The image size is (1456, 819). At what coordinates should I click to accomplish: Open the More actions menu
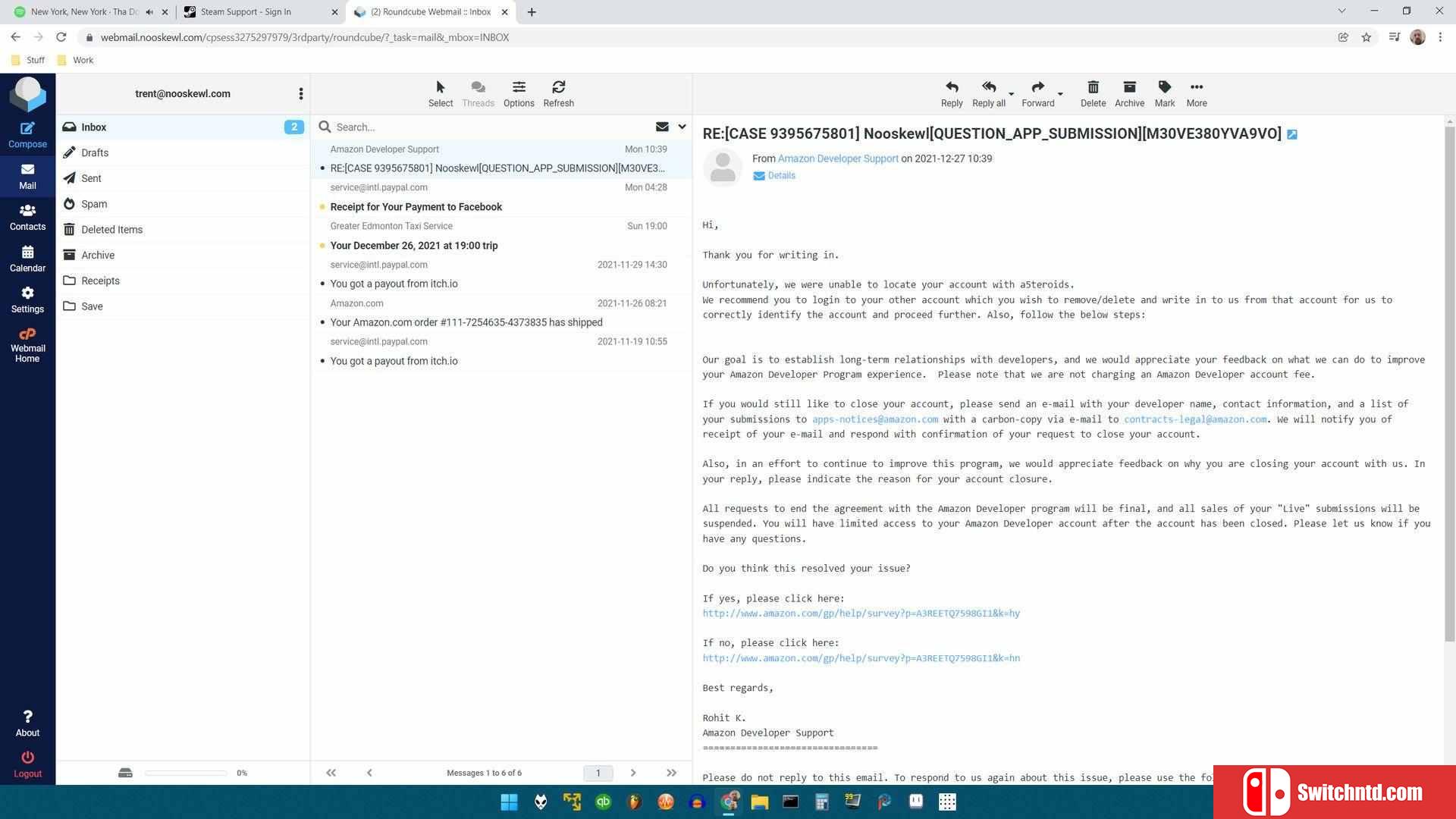[x=1197, y=94]
